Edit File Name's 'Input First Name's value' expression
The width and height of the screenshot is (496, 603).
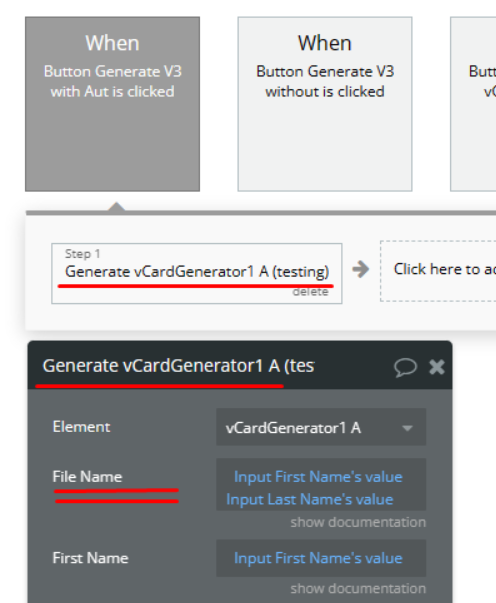click(x=318, y=477)
